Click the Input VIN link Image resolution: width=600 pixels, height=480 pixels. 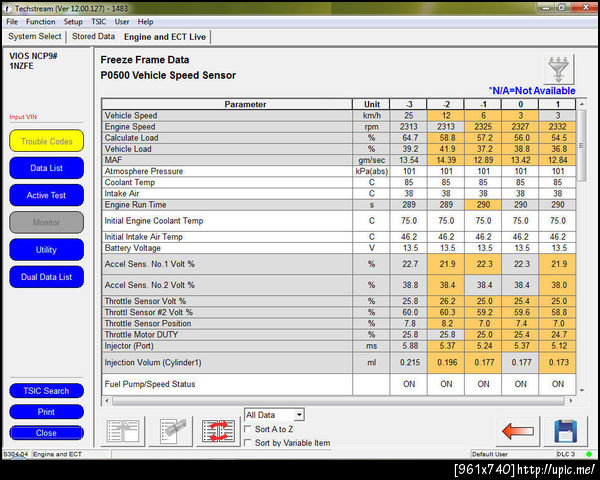click(x=23, y=117)
